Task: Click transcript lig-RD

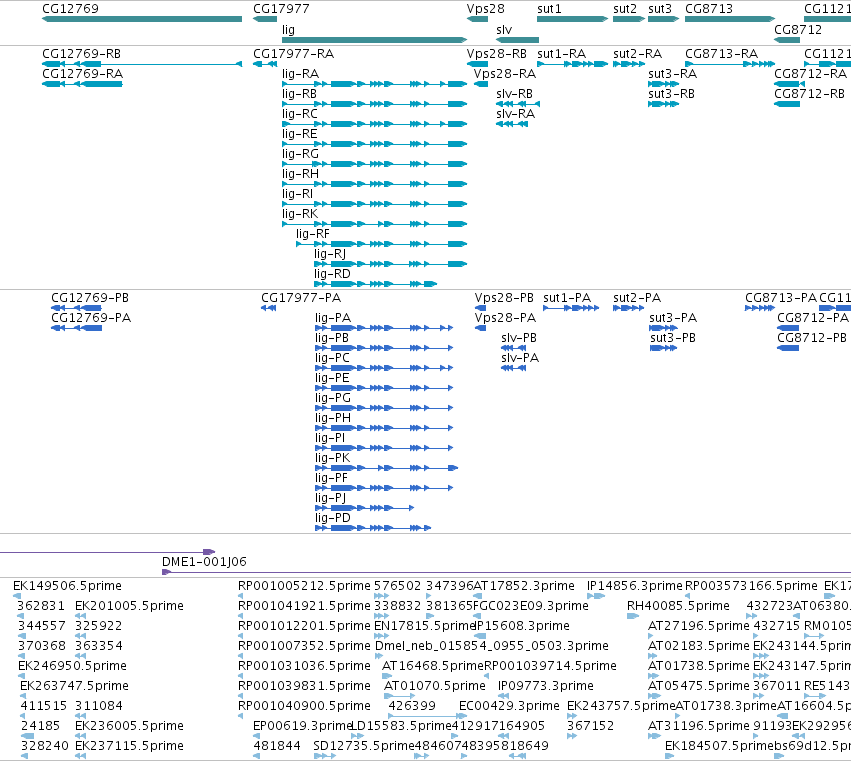Action: [x=376, y=284]
